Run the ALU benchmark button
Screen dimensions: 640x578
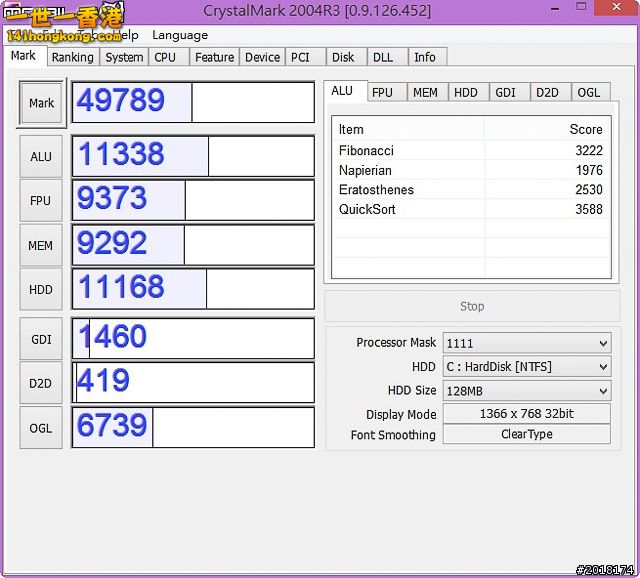pos(41,156)
